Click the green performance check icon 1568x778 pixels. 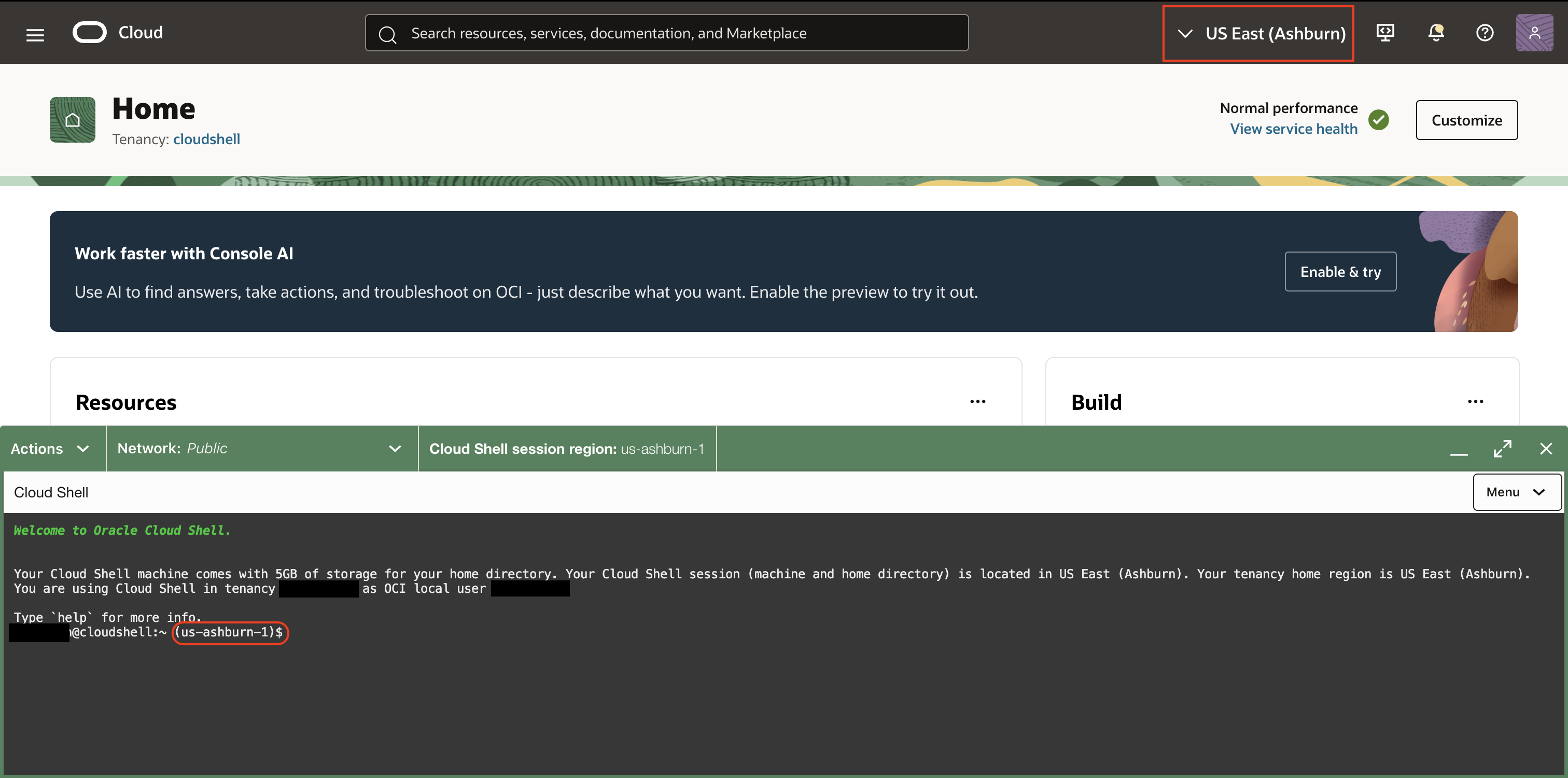tap(1379, 119)
